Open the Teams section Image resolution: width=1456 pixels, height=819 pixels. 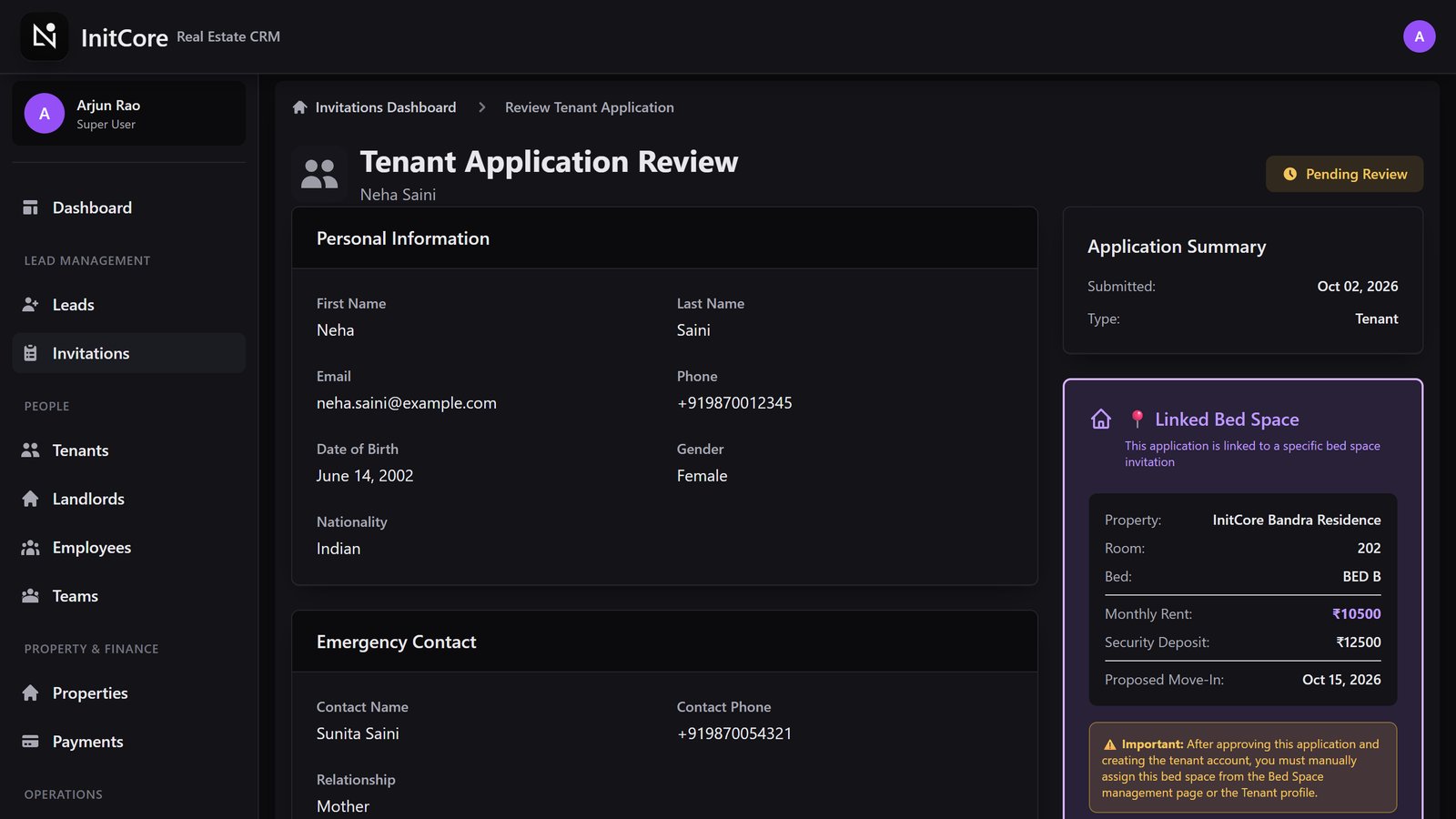(x=129, y=596)
